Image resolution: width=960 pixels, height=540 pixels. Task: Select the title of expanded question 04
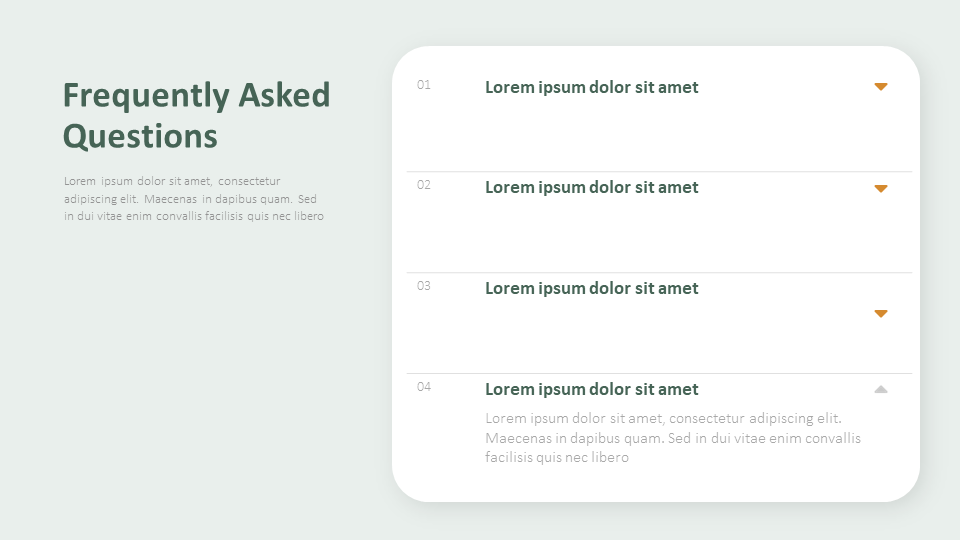(591, 389)
